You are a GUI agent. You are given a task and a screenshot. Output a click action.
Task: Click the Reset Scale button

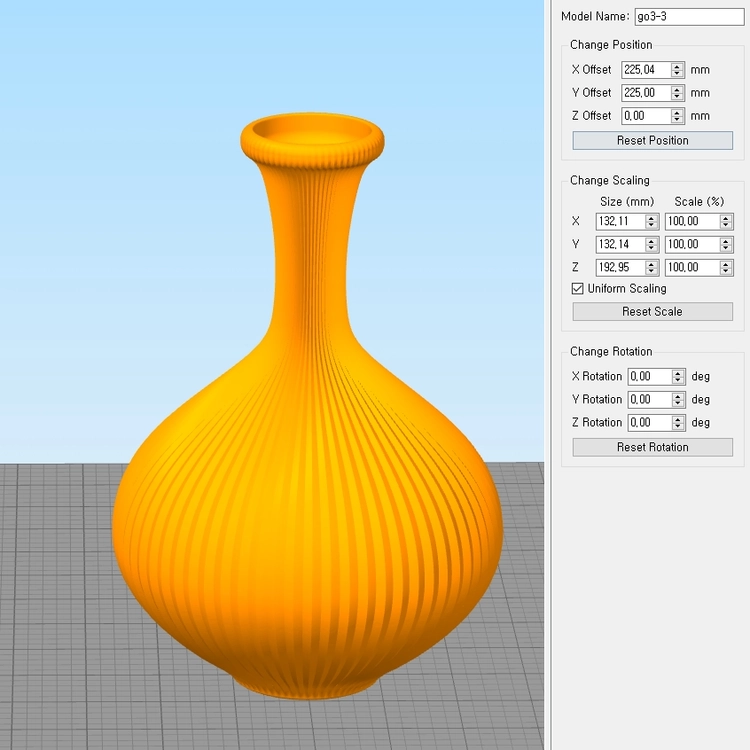click(x=652, y=311)
